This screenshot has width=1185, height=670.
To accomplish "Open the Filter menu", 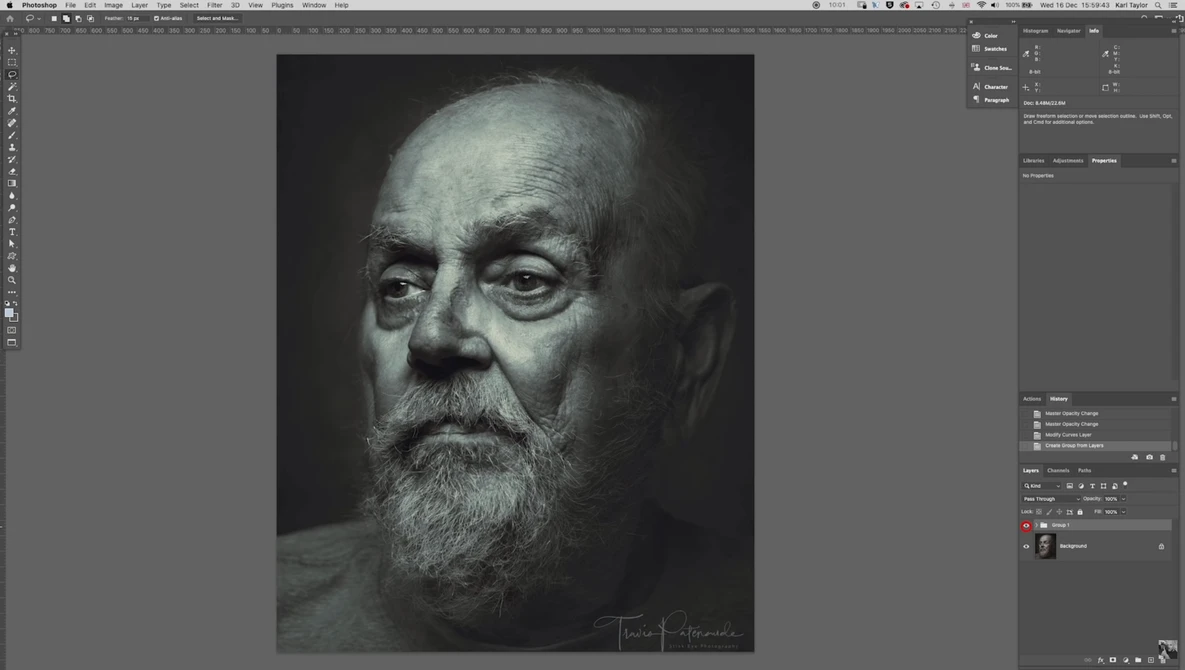I will pyautogui.click(x=215, y=5).
